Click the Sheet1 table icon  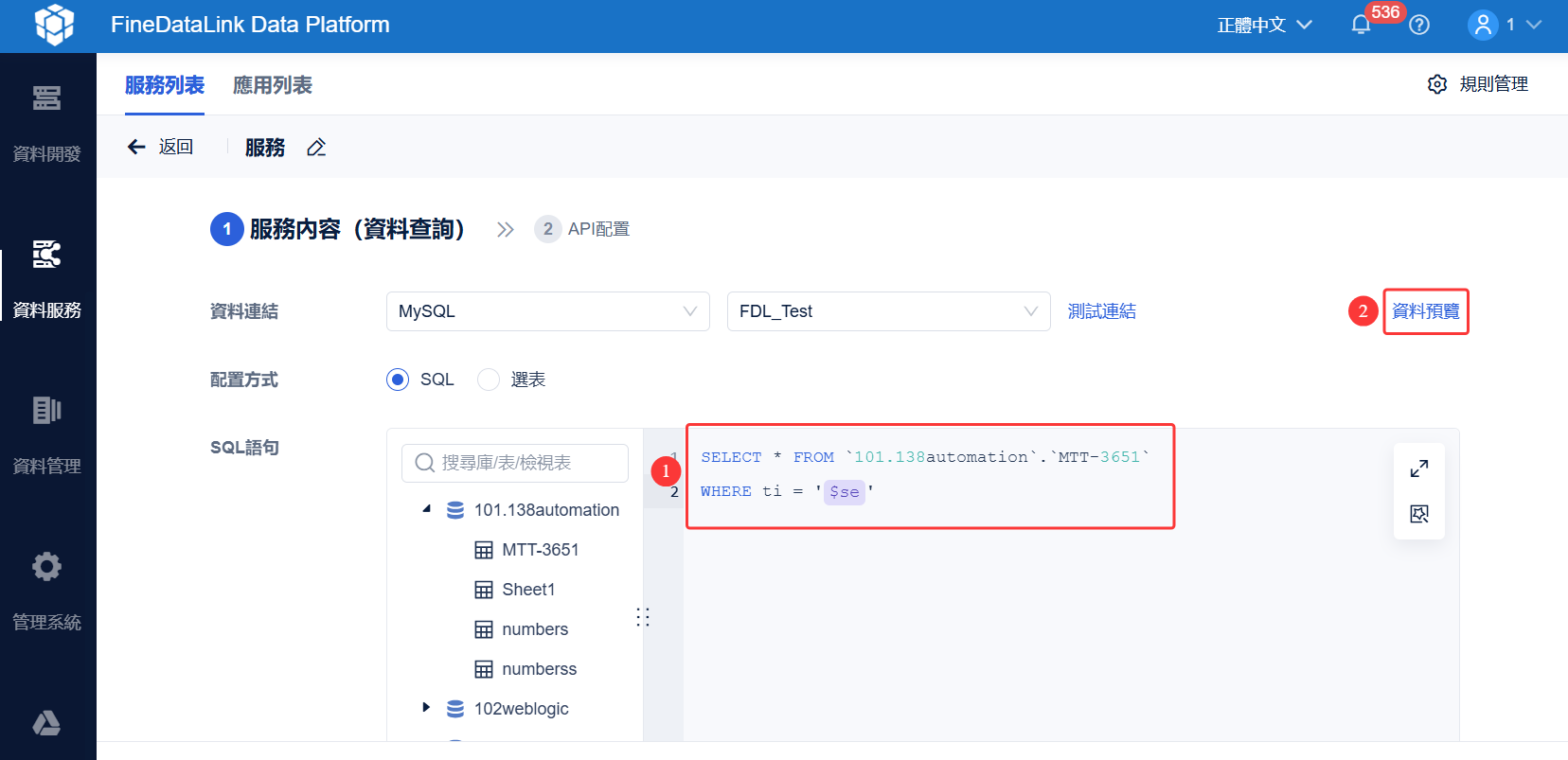pos(484,590)
